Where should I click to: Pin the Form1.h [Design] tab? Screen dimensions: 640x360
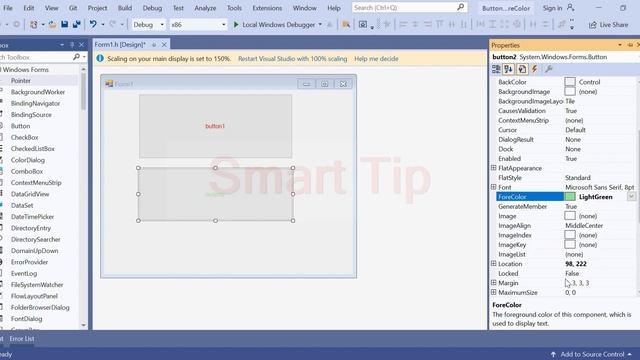(154, 44)
